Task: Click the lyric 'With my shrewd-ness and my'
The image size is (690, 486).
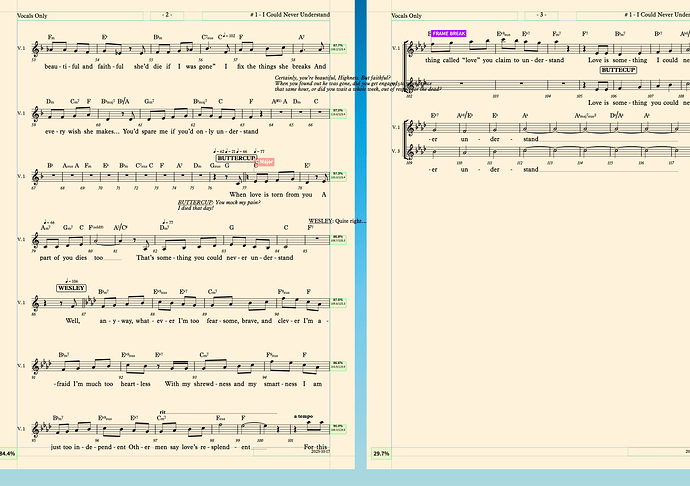Action: 210,384
